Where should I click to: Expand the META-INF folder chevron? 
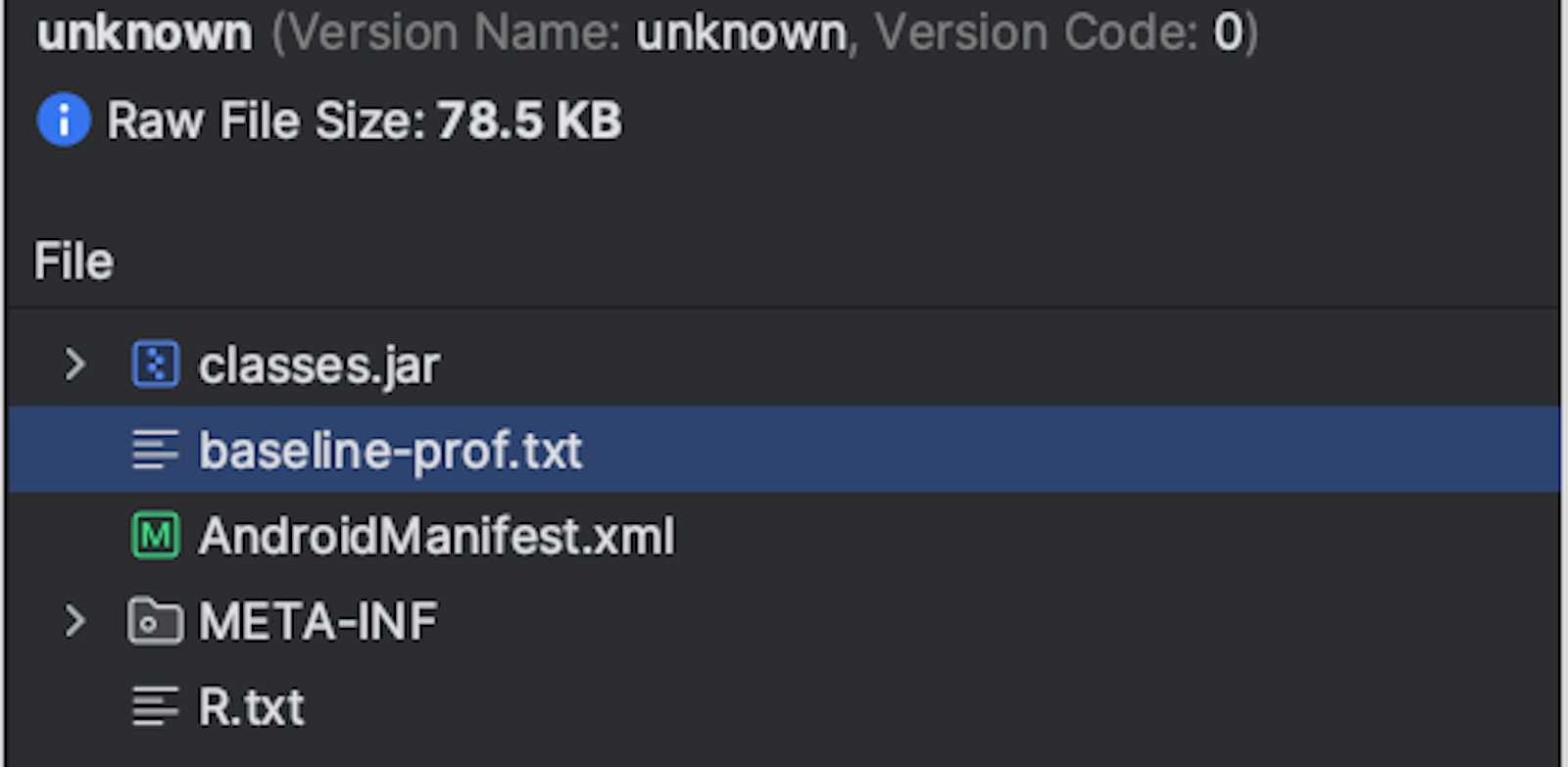[74, 622]
